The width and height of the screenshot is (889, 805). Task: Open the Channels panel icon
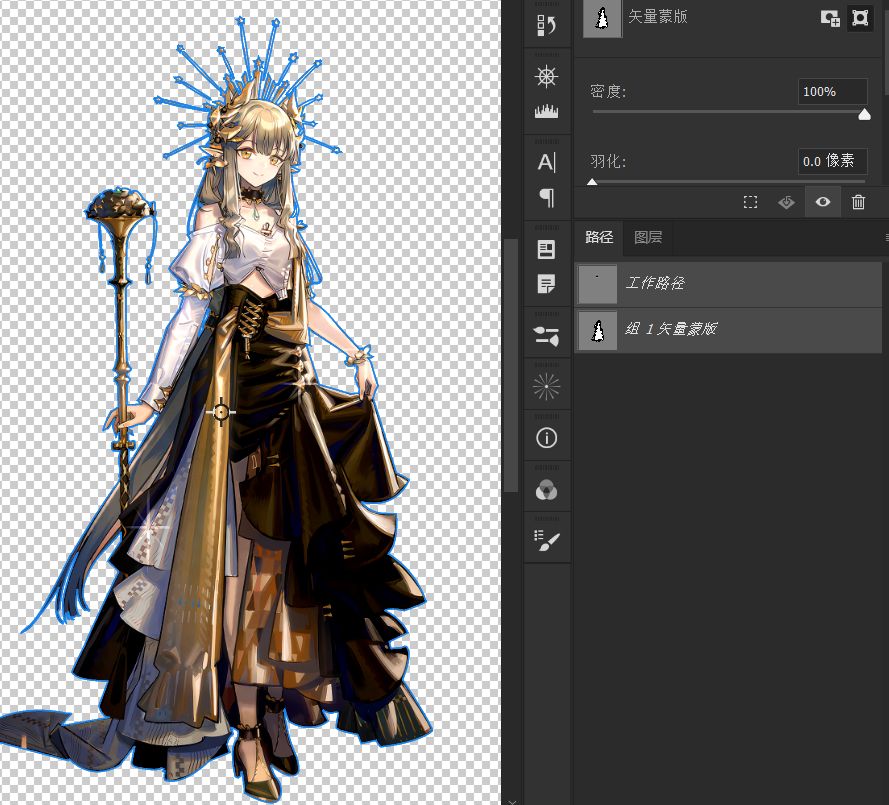[547, 490]
